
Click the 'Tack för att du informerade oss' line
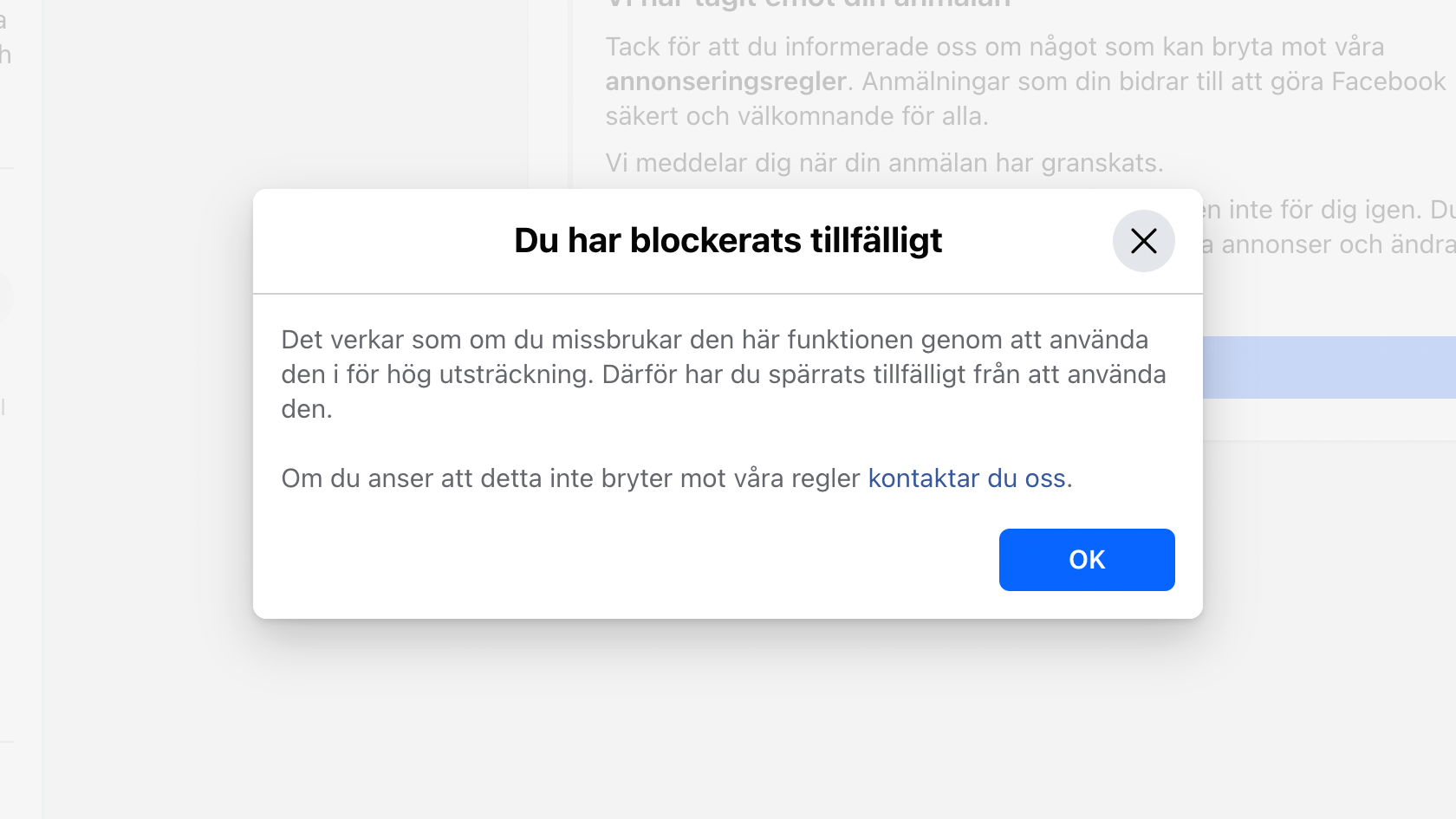994,47
